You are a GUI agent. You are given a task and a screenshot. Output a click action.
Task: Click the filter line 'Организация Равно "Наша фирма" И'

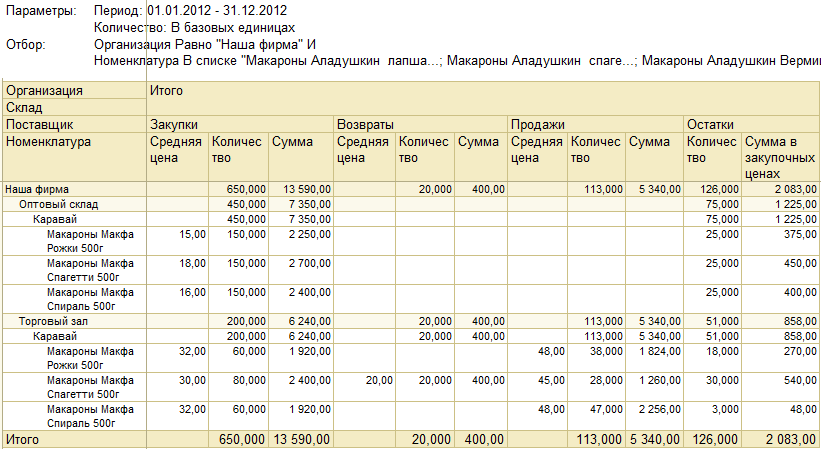pyautogui.click(x=205, y=44)
